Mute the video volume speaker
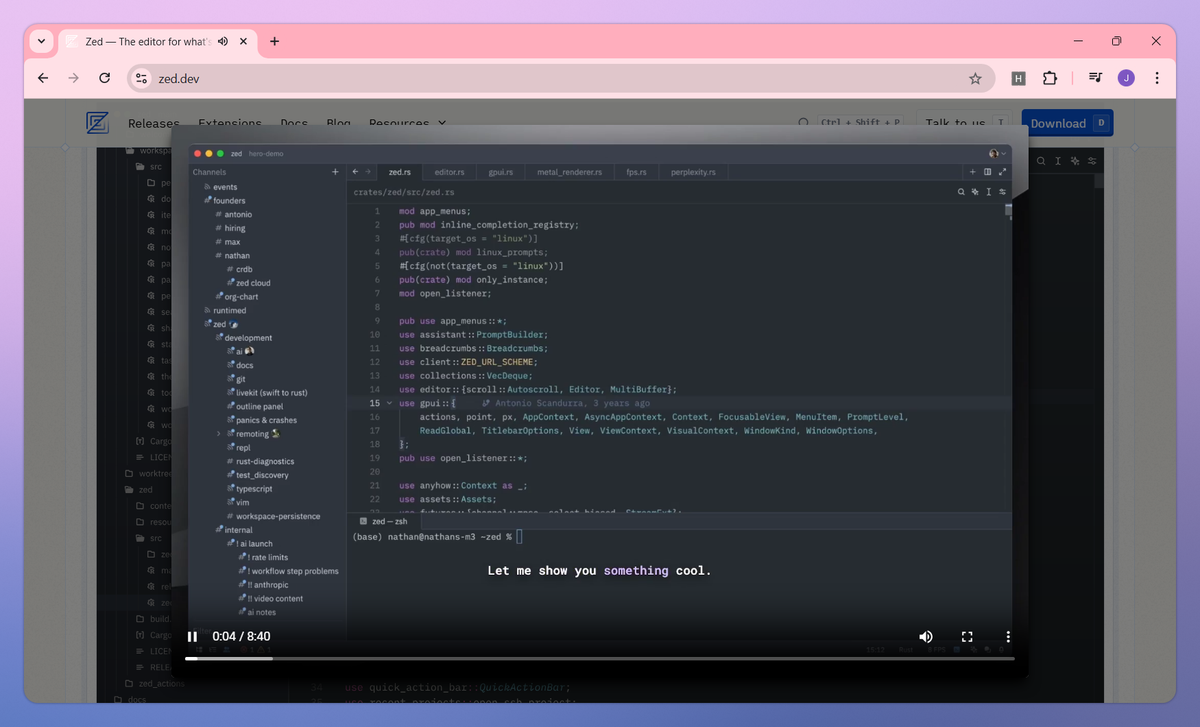The height and width of the screenshot is (727, 1200). [x=926, y=636]
